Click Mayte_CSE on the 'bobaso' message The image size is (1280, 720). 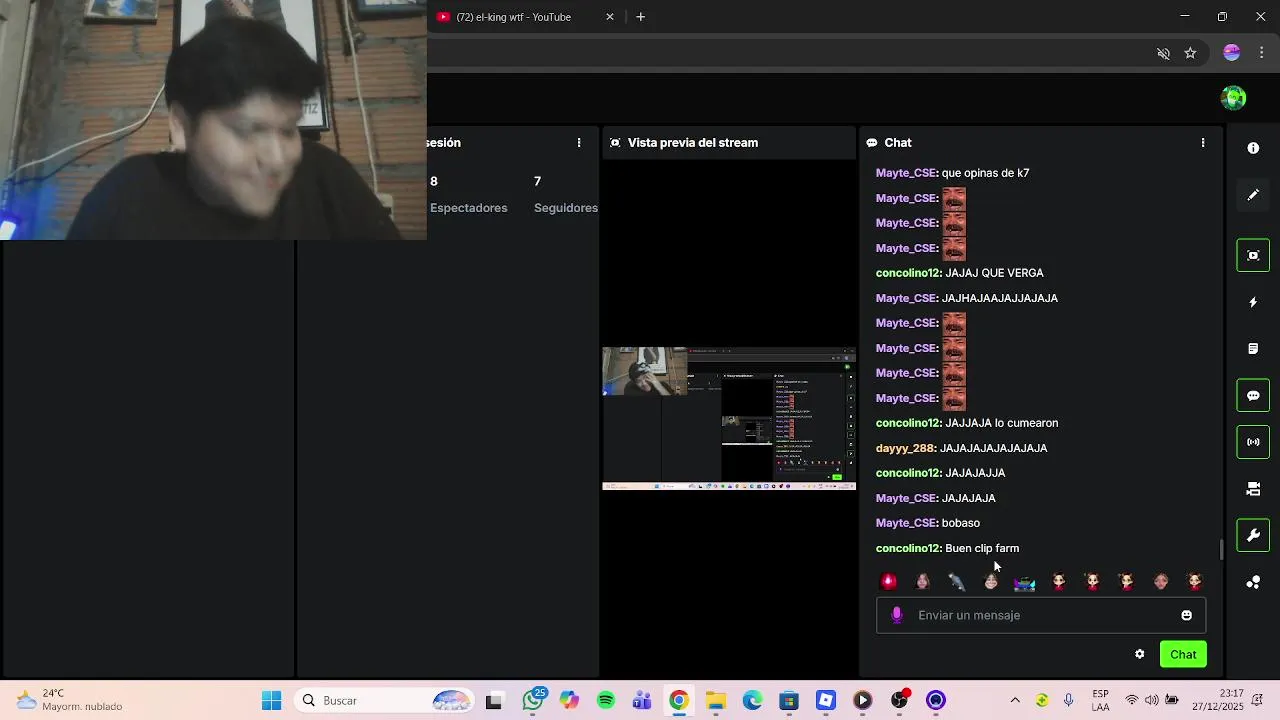[x=905, y=523]
